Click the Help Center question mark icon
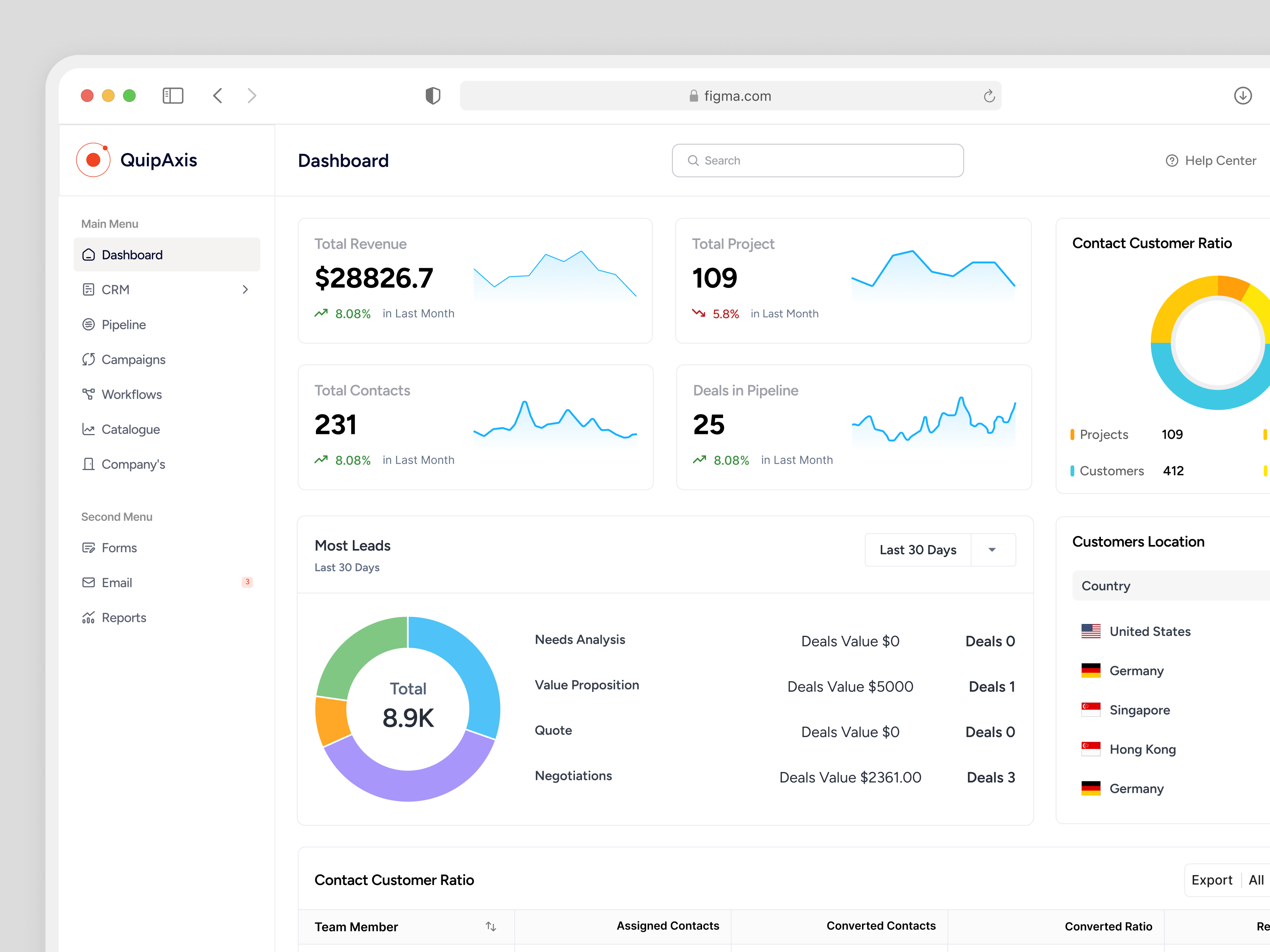This screenshot has height=952, width=1270. 1172,161
